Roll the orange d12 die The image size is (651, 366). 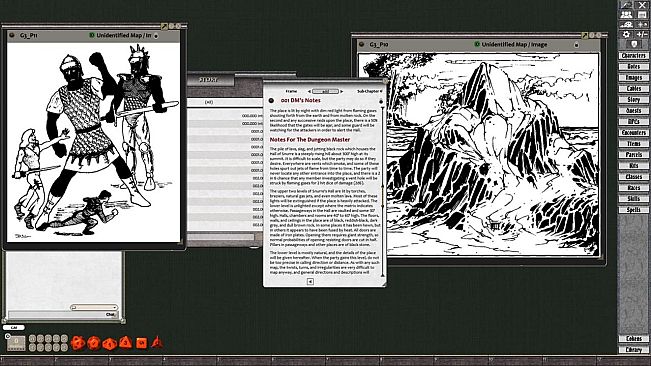pos(94,343)
